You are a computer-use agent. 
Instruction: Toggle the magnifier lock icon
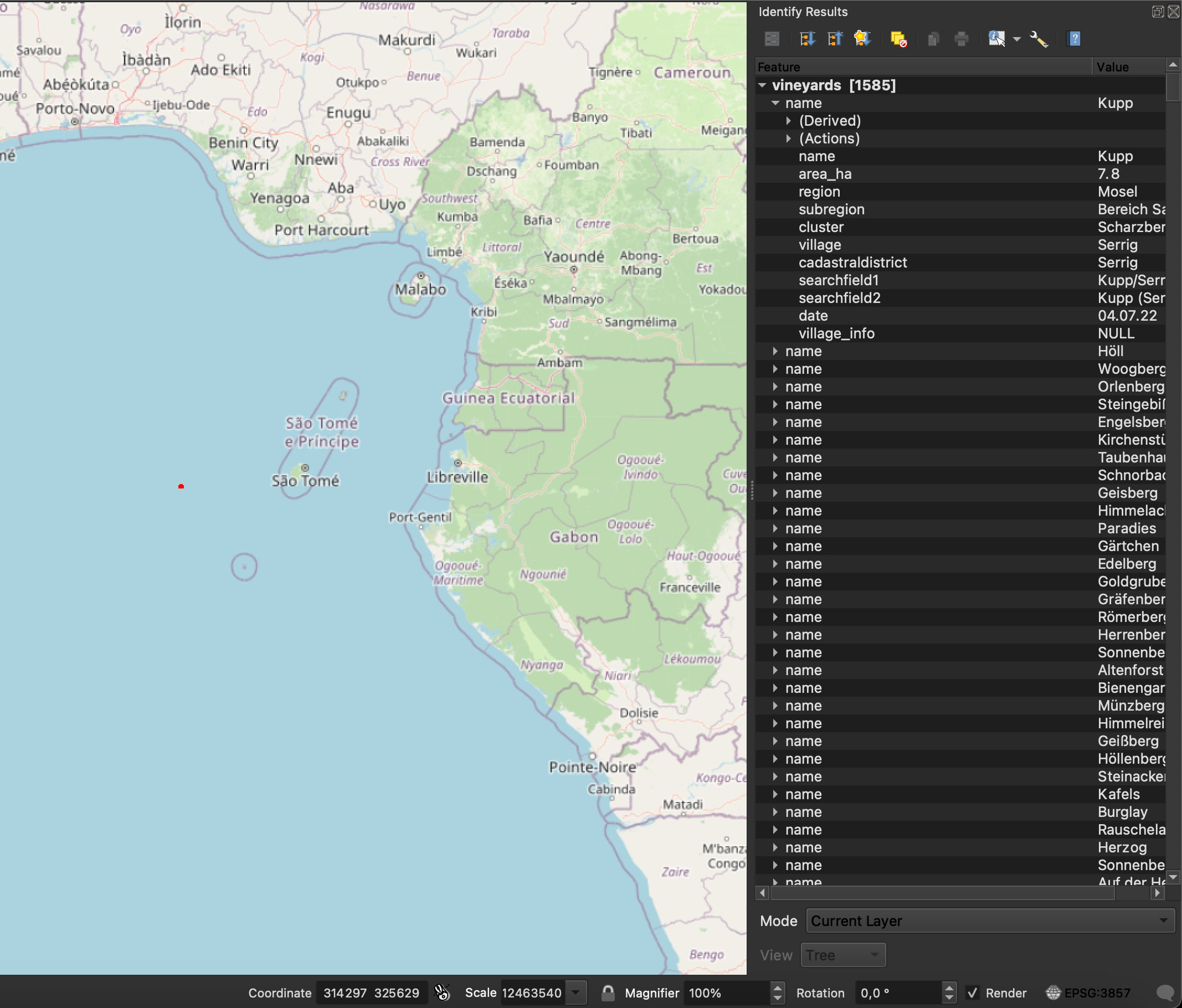pos(608,992)
